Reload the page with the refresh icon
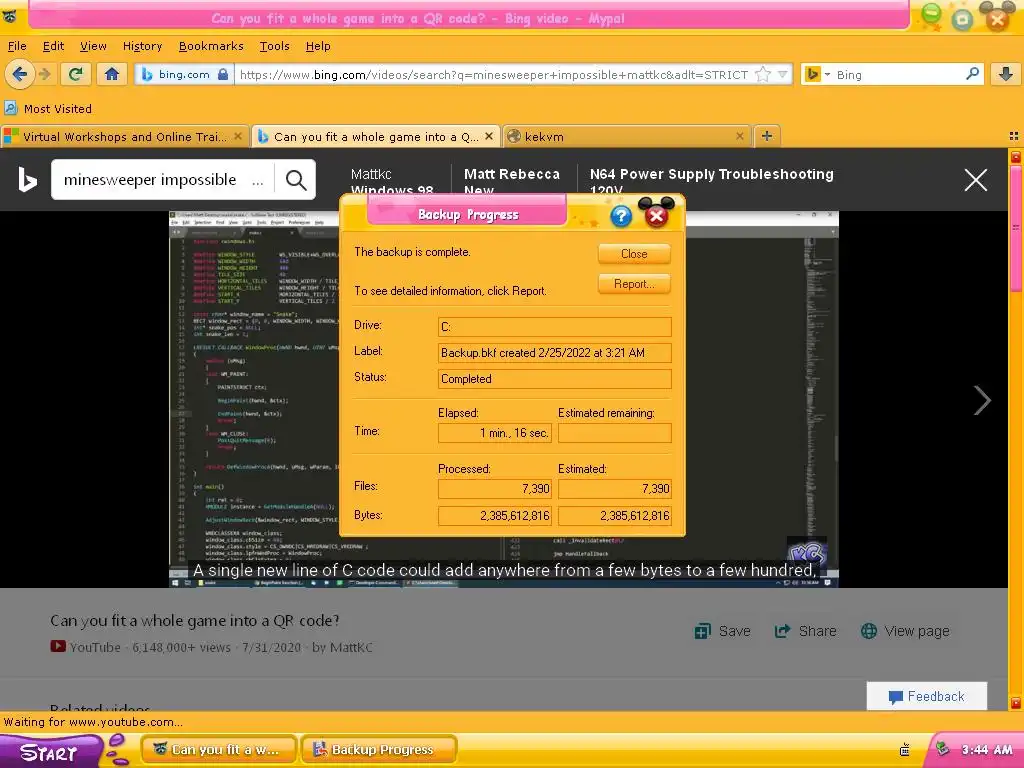1024x768 pixels. pyautogui.click(x=76, y=74)
